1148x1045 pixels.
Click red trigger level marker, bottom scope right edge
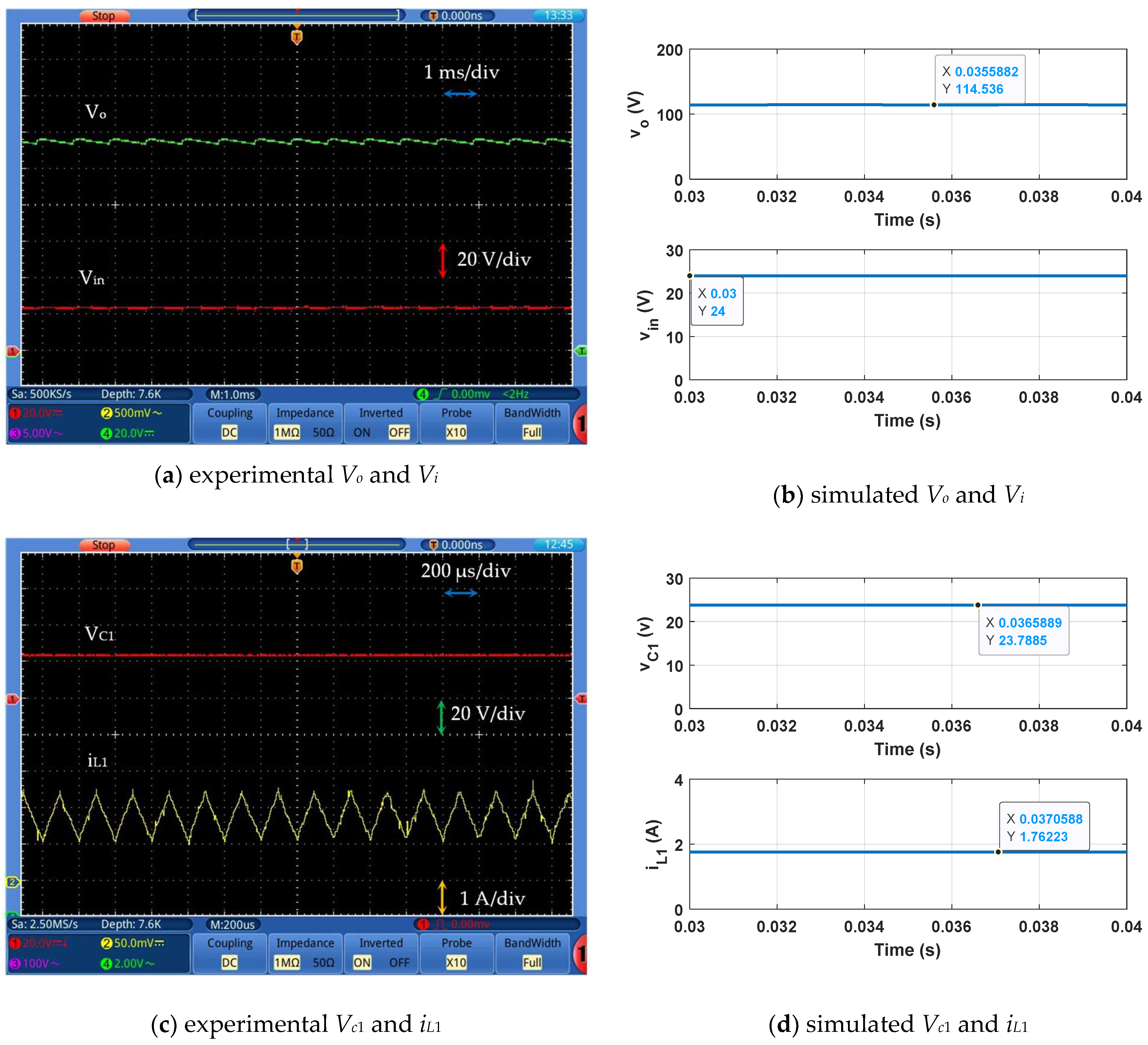[581, 699]
